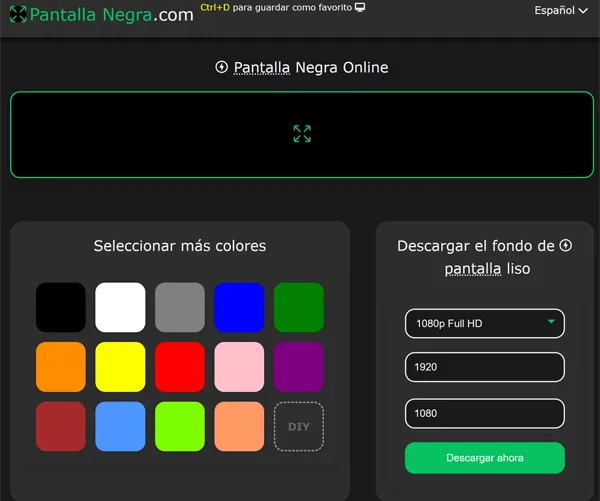Open the 1080p Full HD resolution dropdown
The width and height of the screenshot is (600, 501).
(x=485, y=323)
